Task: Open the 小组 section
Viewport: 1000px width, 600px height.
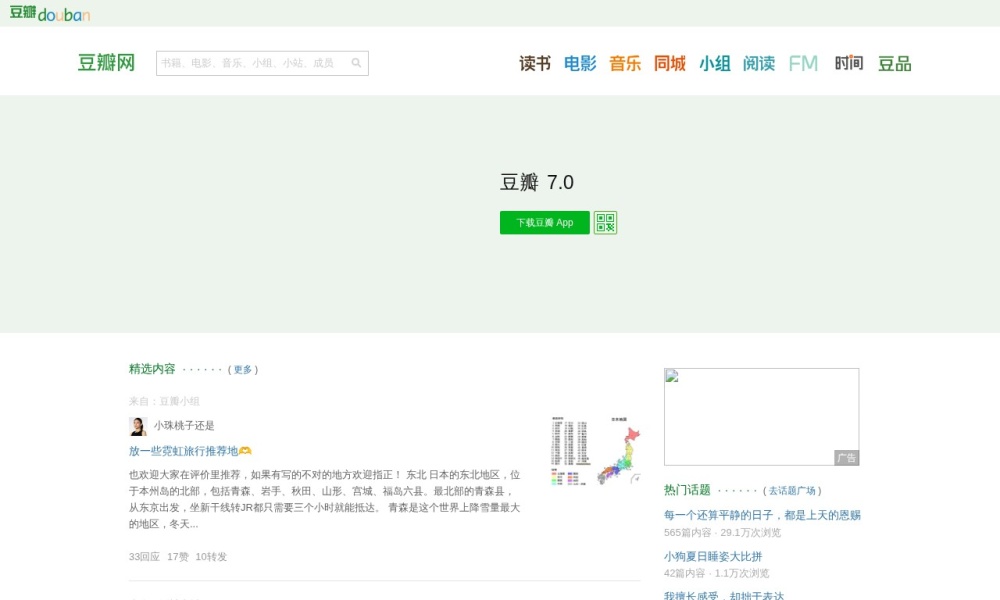Action: tap(715, 63)
